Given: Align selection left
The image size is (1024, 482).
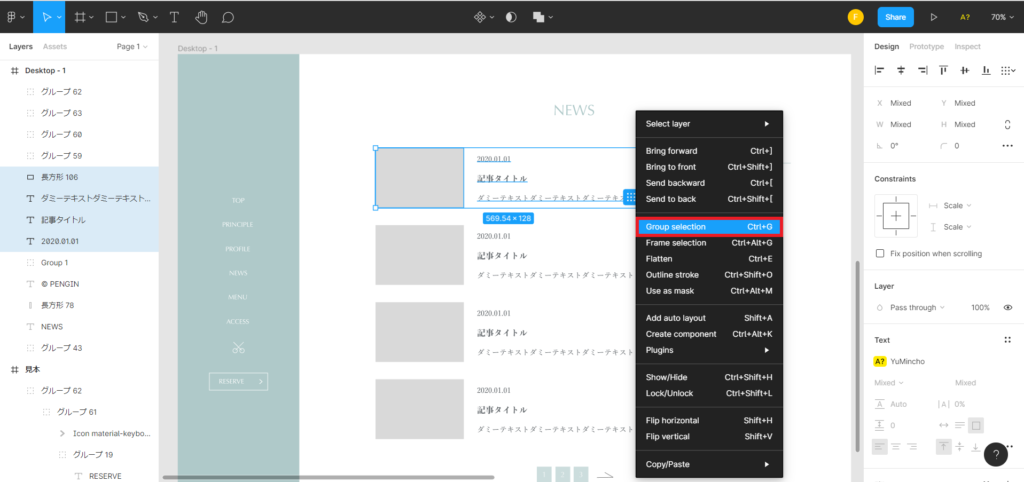Looking at the screenshot, I should point(880,70).
